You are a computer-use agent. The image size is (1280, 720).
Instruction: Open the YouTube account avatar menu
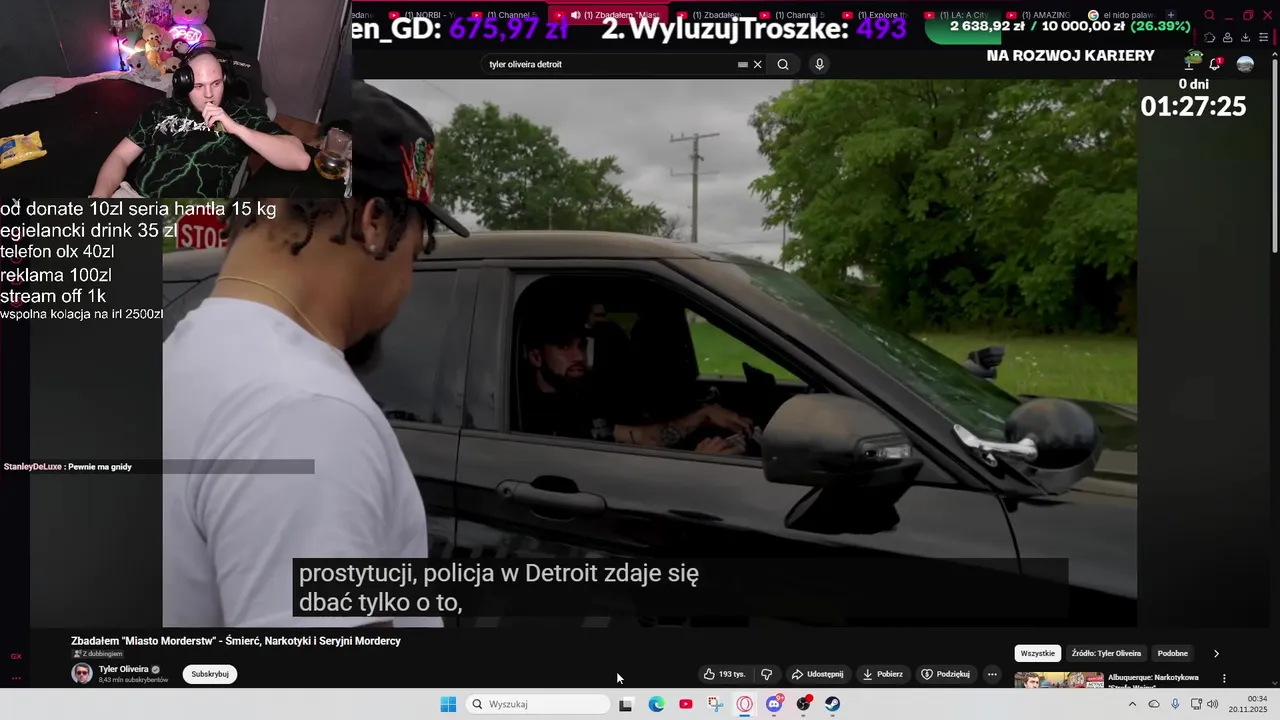pyautogui.click(x=1245, y=64)
